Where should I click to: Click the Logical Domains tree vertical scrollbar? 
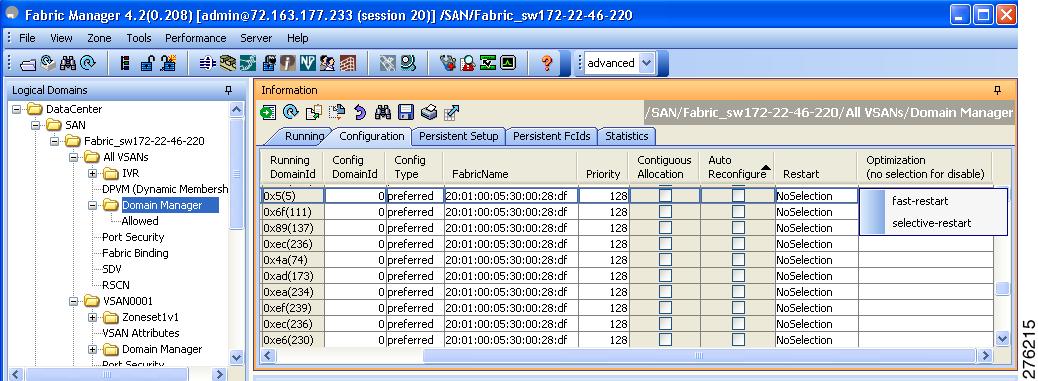coord(236,173)
